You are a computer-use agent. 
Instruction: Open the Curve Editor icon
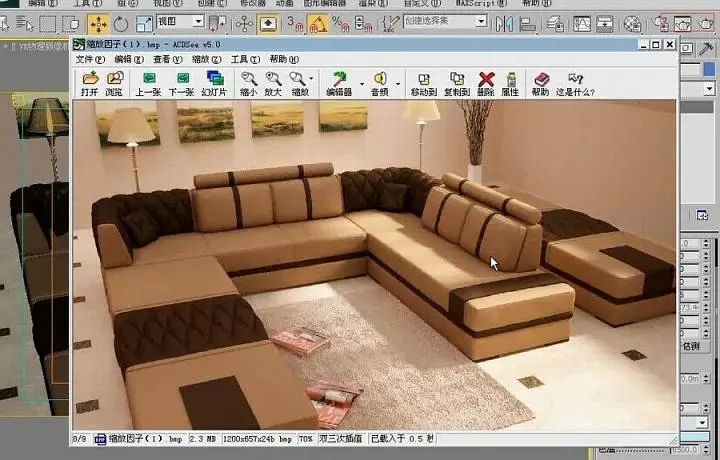pos(582,23)
